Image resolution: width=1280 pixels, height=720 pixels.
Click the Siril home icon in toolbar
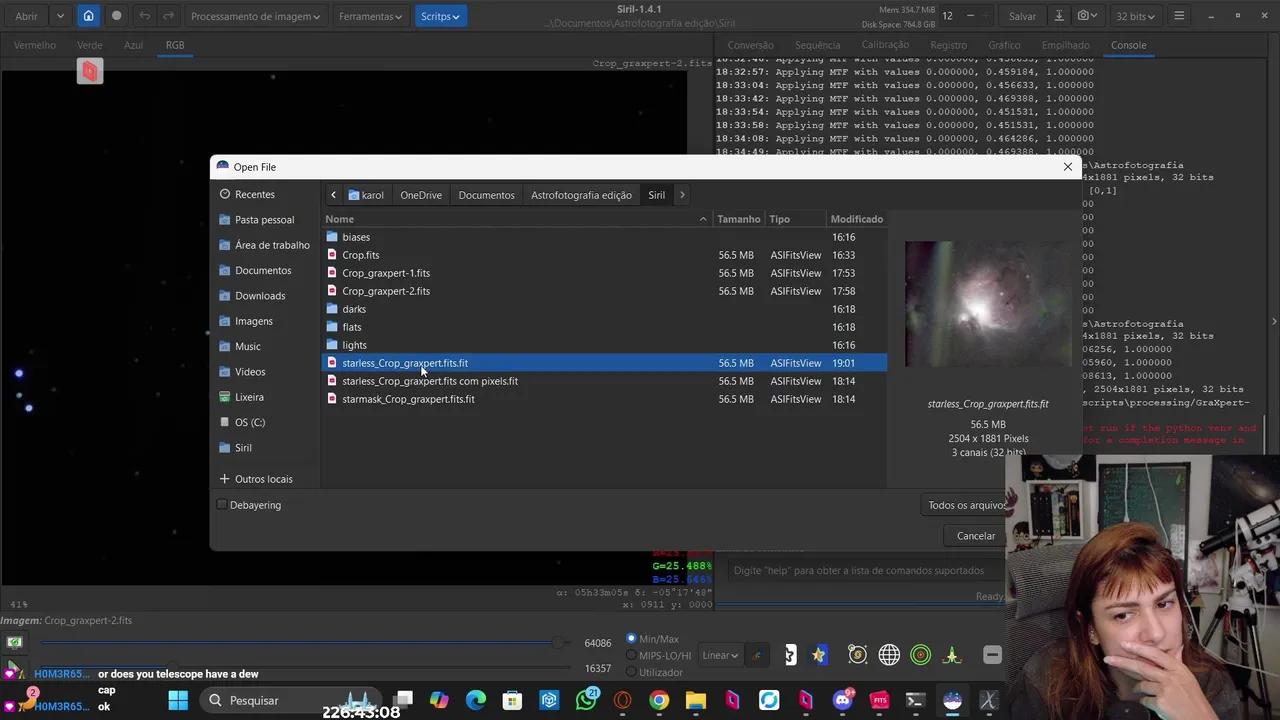tap(88, 16)
